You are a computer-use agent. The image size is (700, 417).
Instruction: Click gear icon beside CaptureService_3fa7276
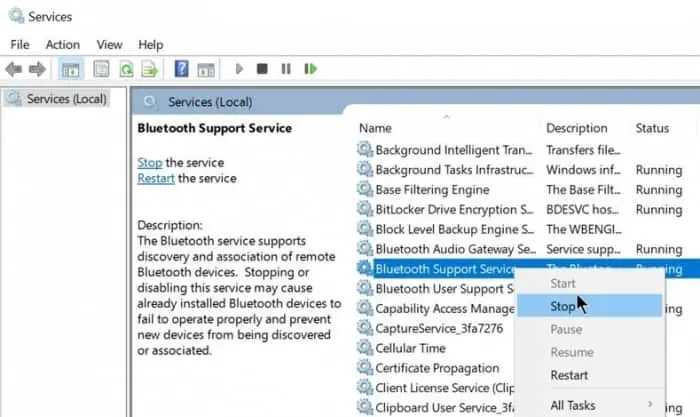[365, 327]
